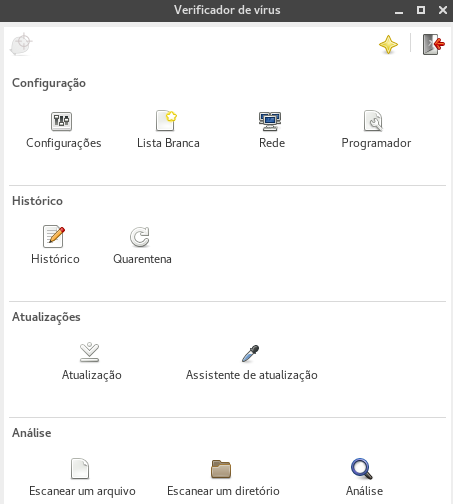Select the 'Escanear um diretório' text label
The image size is (453, 504).
223,491
